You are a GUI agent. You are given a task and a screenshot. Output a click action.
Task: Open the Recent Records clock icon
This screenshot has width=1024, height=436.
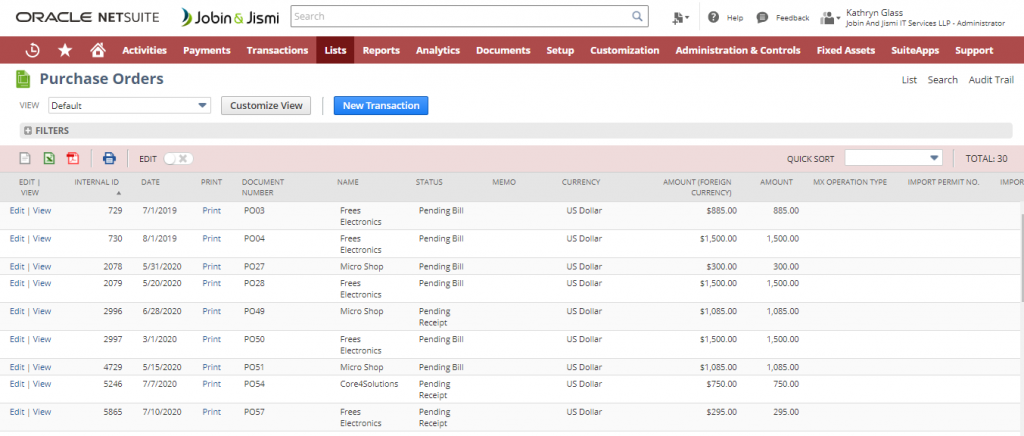pos(33,50)
